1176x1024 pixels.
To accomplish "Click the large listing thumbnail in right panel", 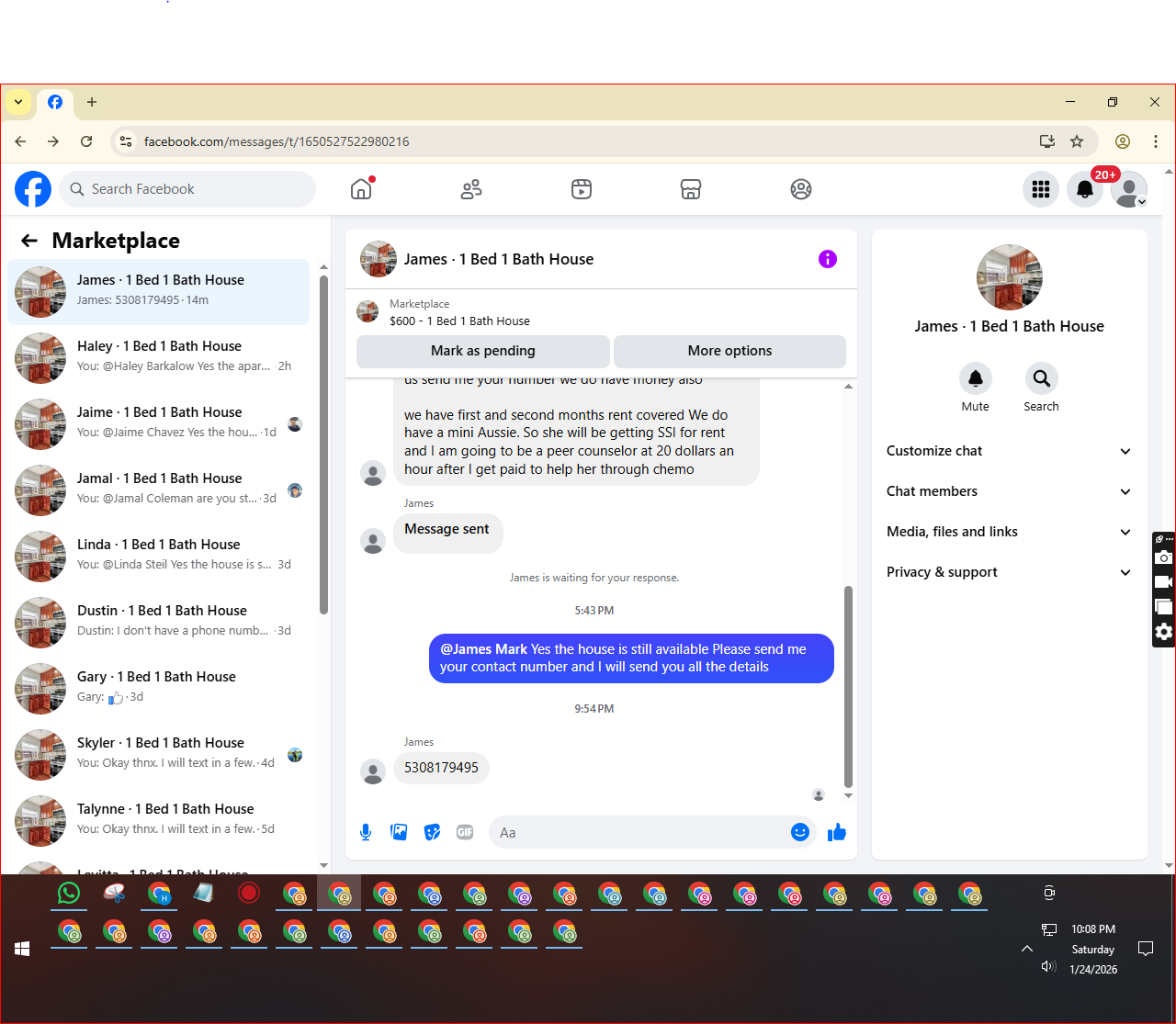I will [x=1010, y=277].
